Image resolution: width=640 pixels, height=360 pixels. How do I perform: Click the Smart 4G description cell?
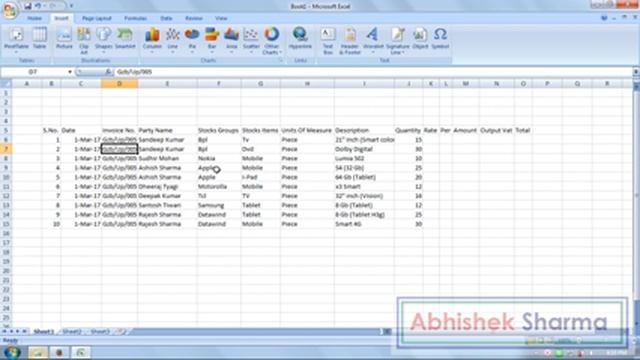coord(364,224)
